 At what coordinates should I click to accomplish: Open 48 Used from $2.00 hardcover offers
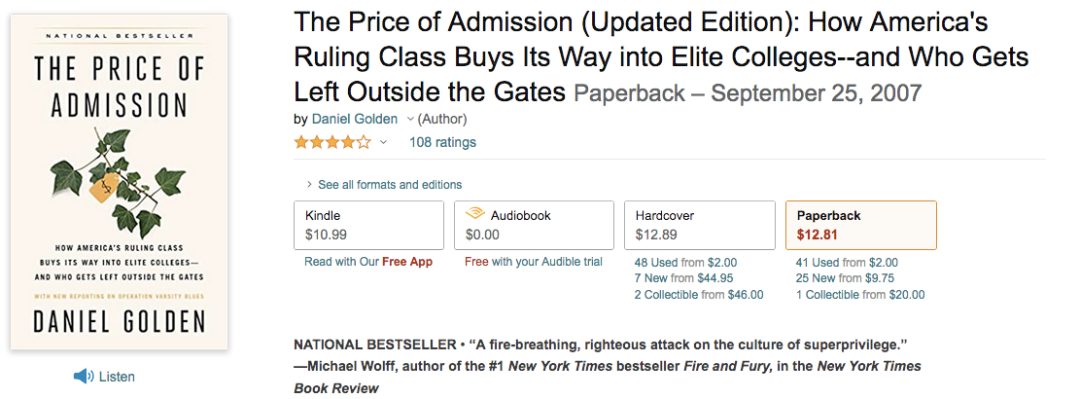pos(686,263)
